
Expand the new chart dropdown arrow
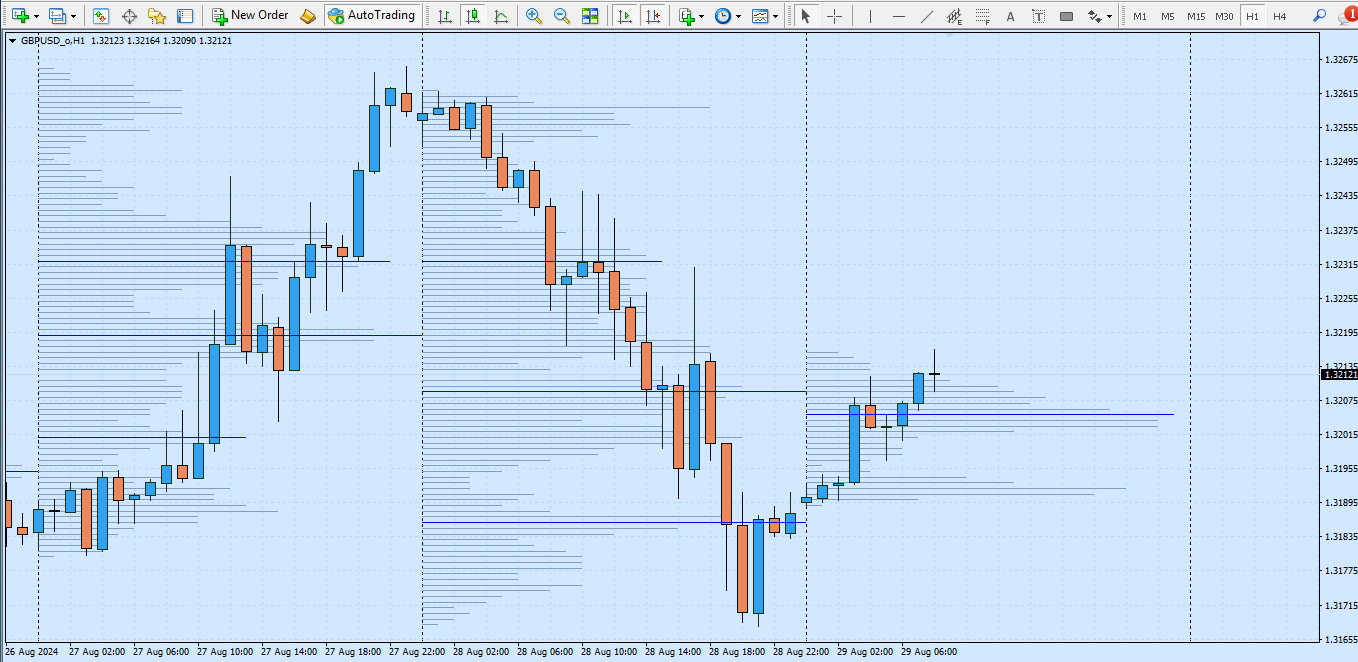[37, 16]
